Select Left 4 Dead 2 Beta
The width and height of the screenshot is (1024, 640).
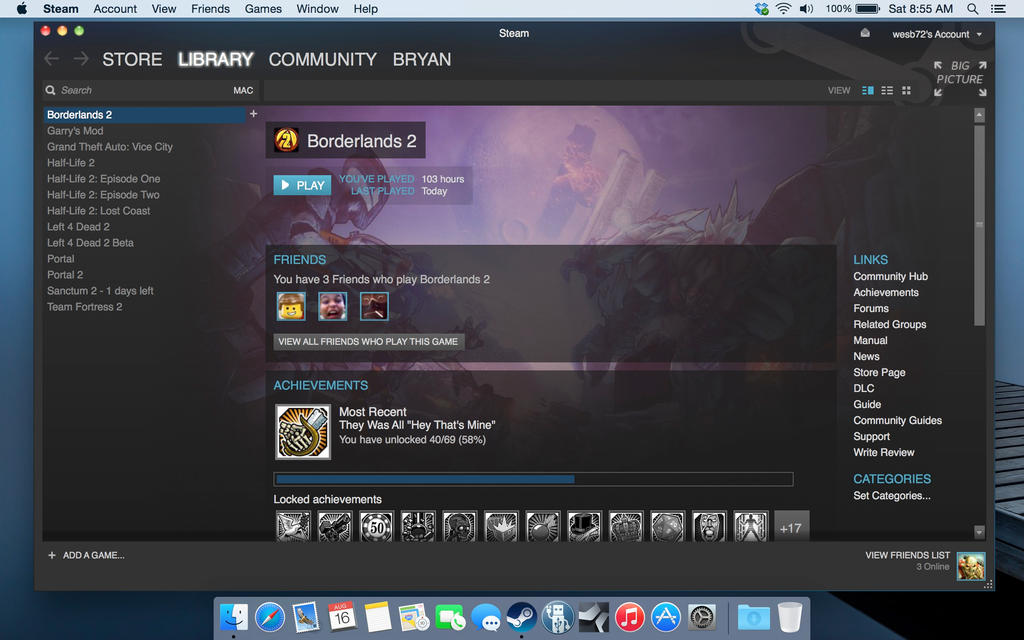click(x=90, y=242)
